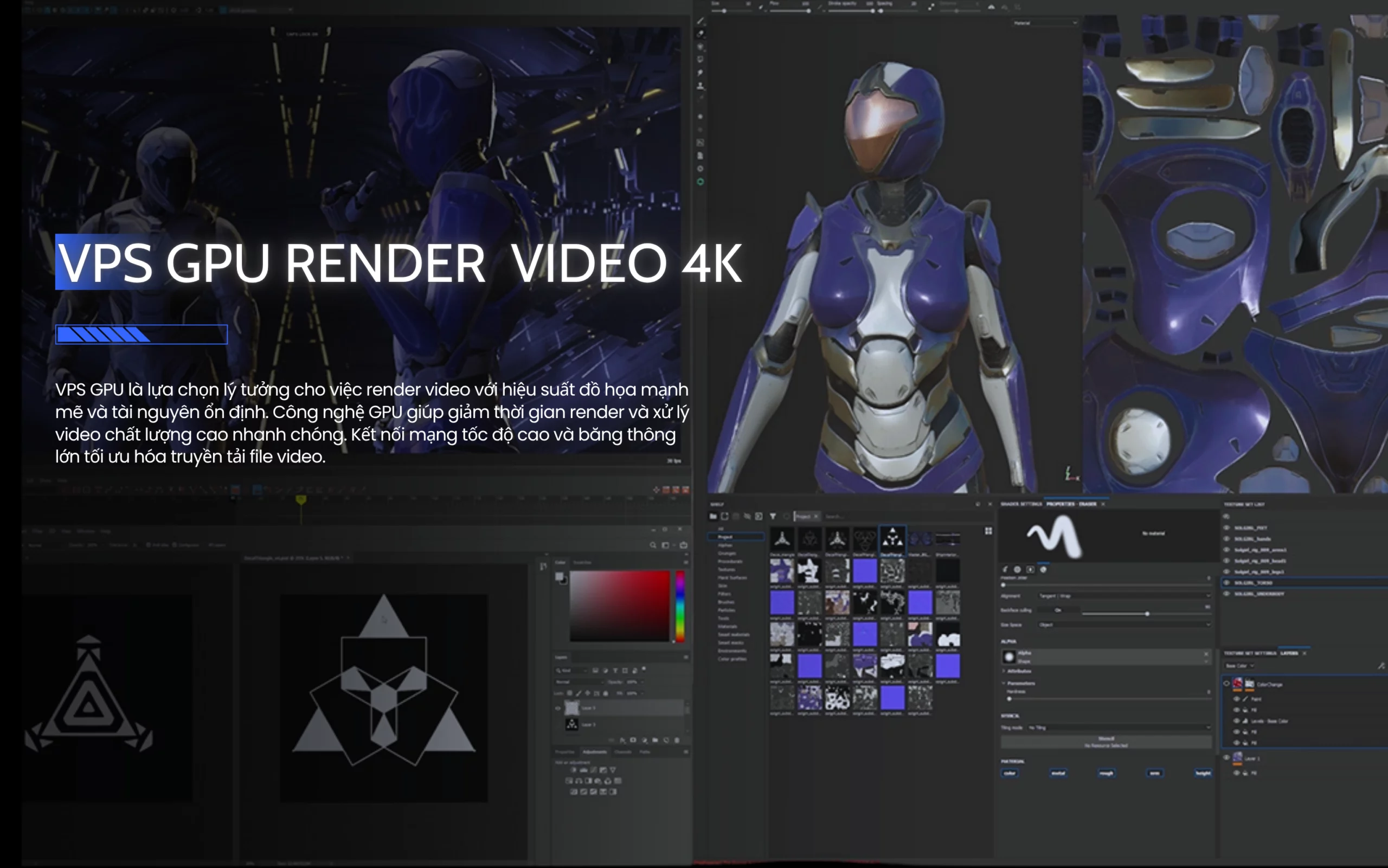Toggle visibility of the top Photoshop layer
Screen dimensions: 1388x868
558,709
